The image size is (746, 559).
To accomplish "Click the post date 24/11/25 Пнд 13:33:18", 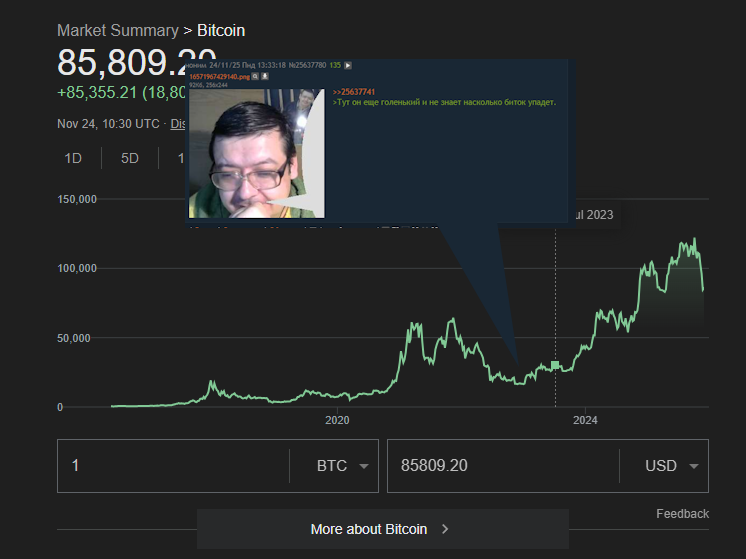I will (x=247, y=65).
